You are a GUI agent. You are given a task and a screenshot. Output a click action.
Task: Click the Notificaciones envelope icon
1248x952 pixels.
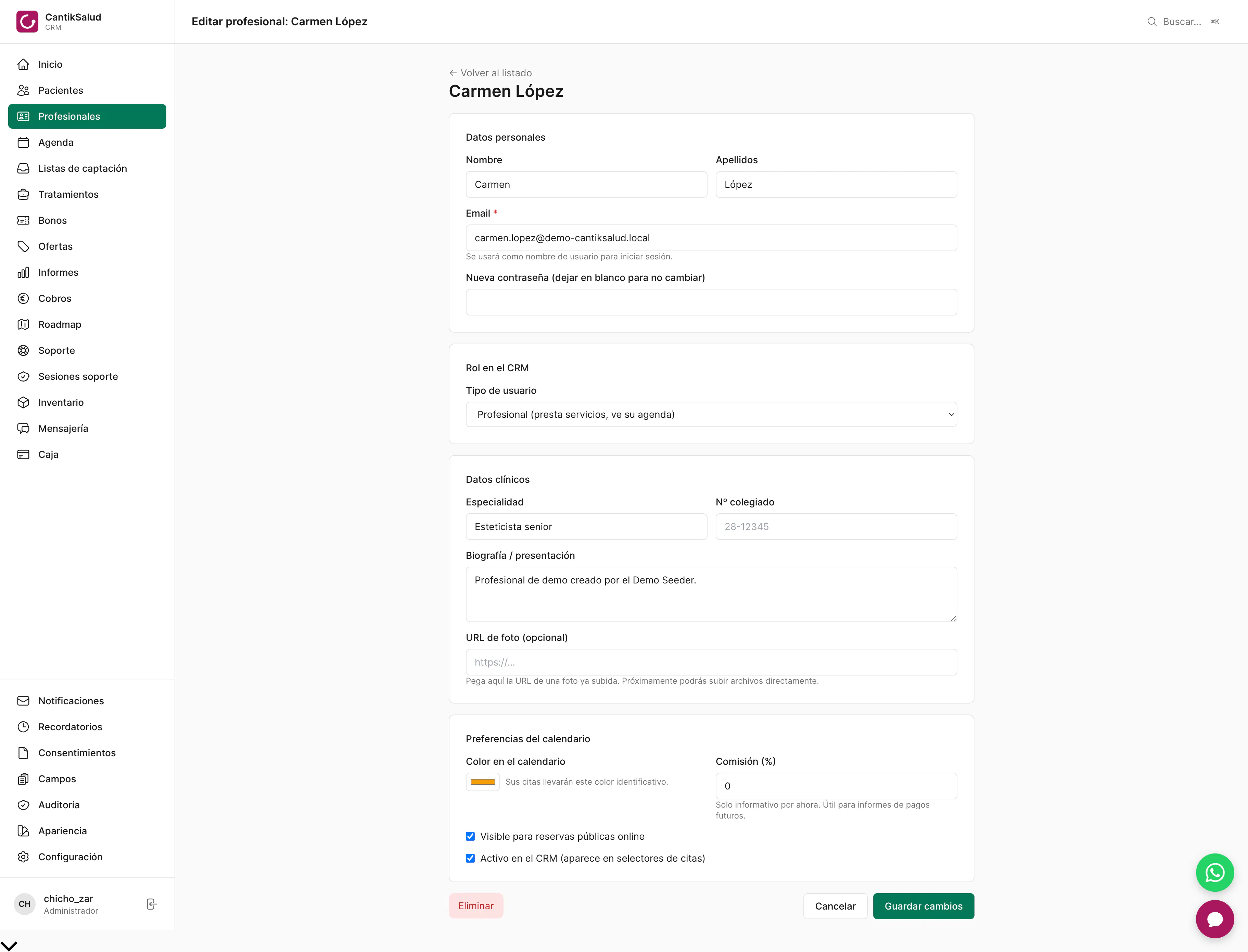(x=23, y=701)
